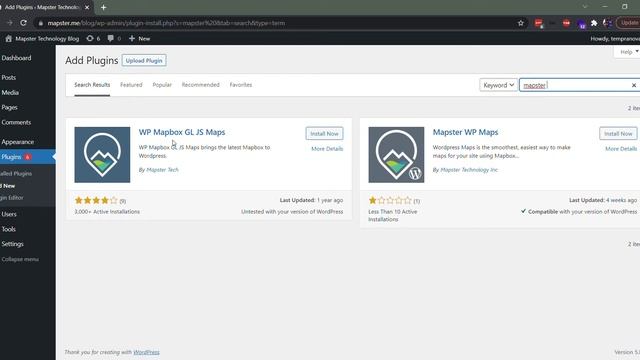Open a new browser tab

pyautogui.click(x=103, y=7)
